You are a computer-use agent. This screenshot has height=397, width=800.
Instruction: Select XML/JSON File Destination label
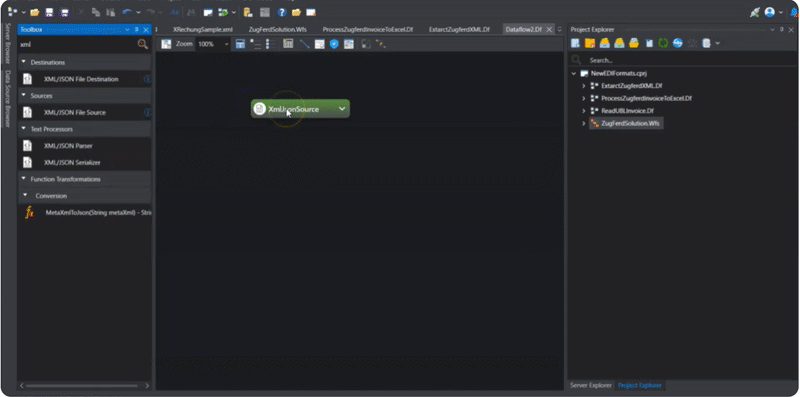point(81,79)
